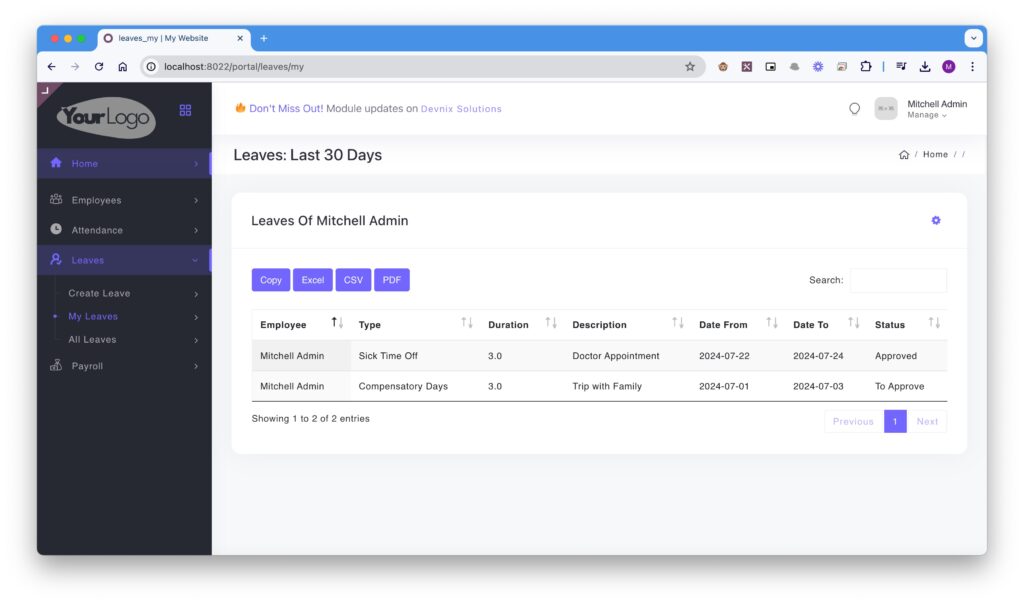The width and height of the screenshot is (1024, 604).
Task: Click the settings gear in Leaves card
Action: pos(936,221)
